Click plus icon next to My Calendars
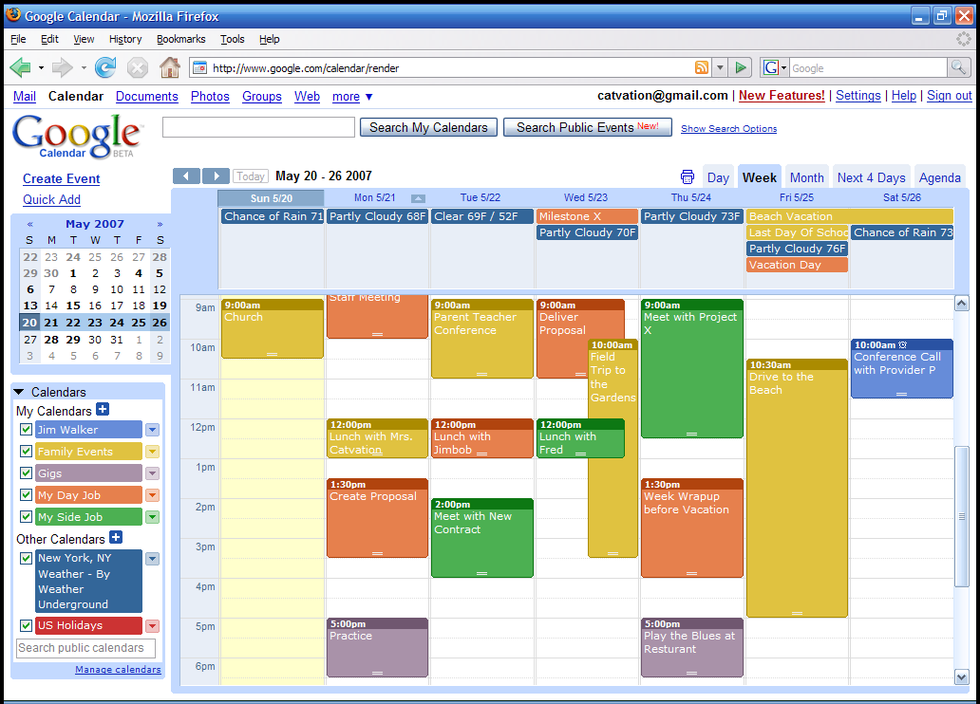 pyautogui.click(x=103, y=410)
